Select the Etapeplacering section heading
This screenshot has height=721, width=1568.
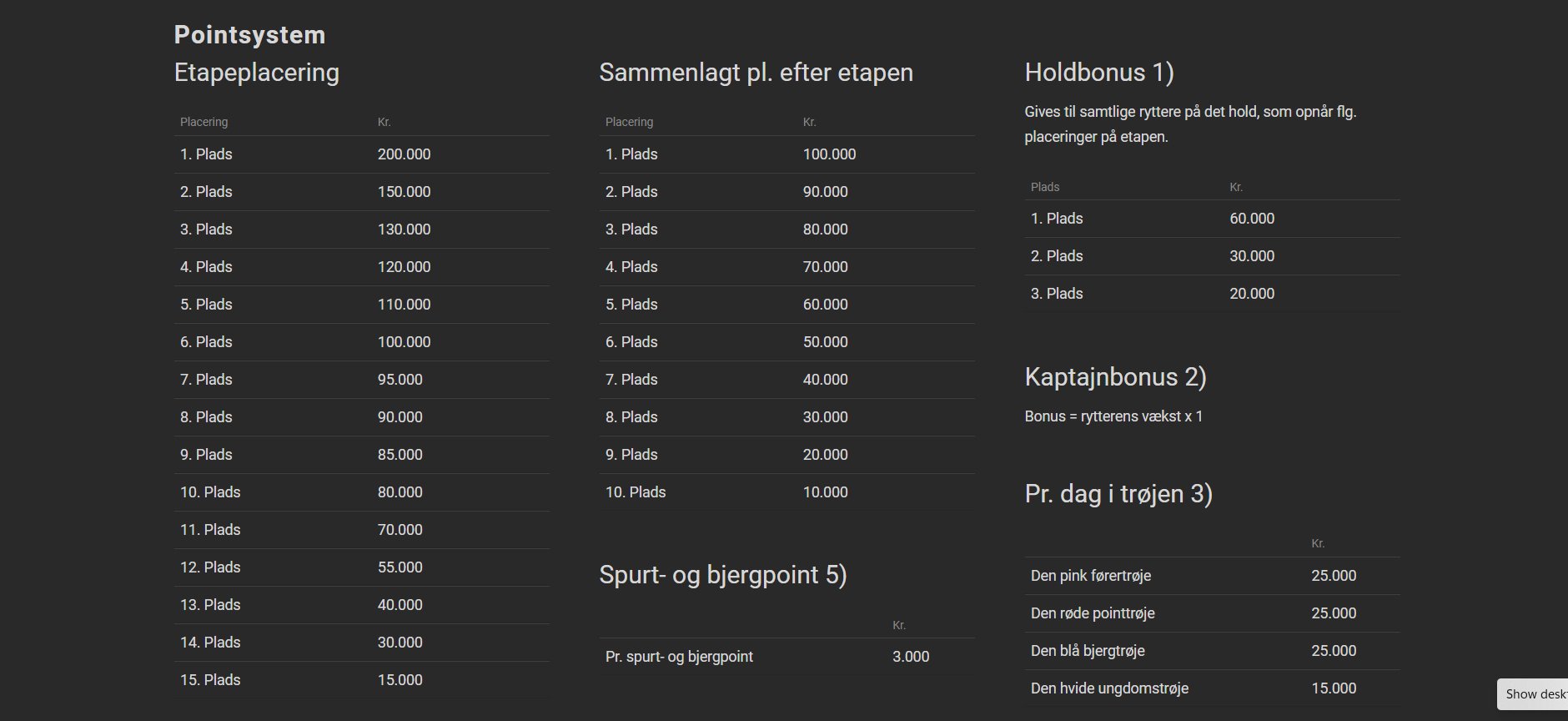tap(256, 73)
